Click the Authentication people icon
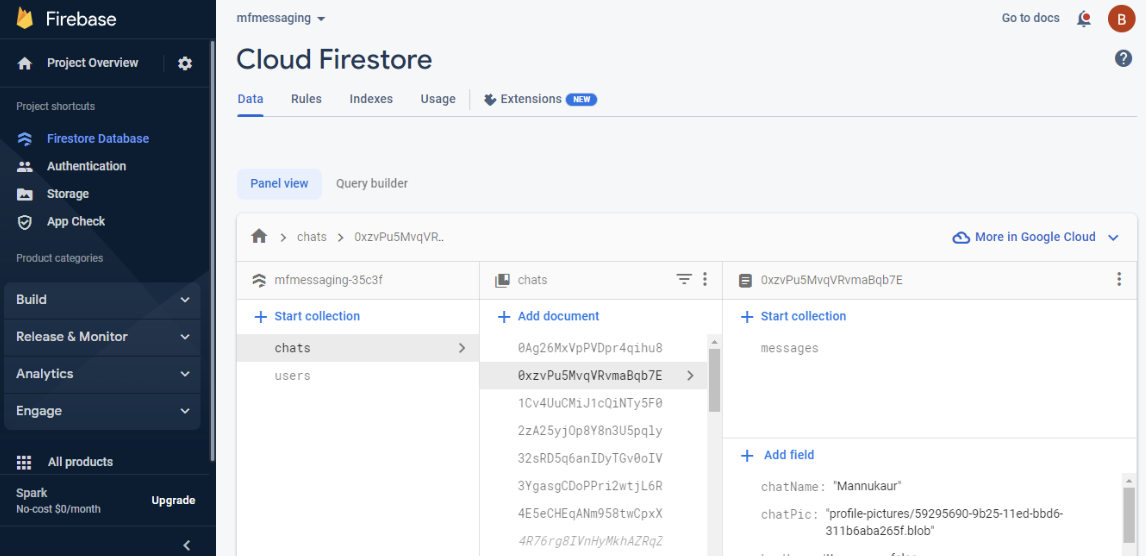The height and width of the screenshot is (556, 1146). (25, 167)
